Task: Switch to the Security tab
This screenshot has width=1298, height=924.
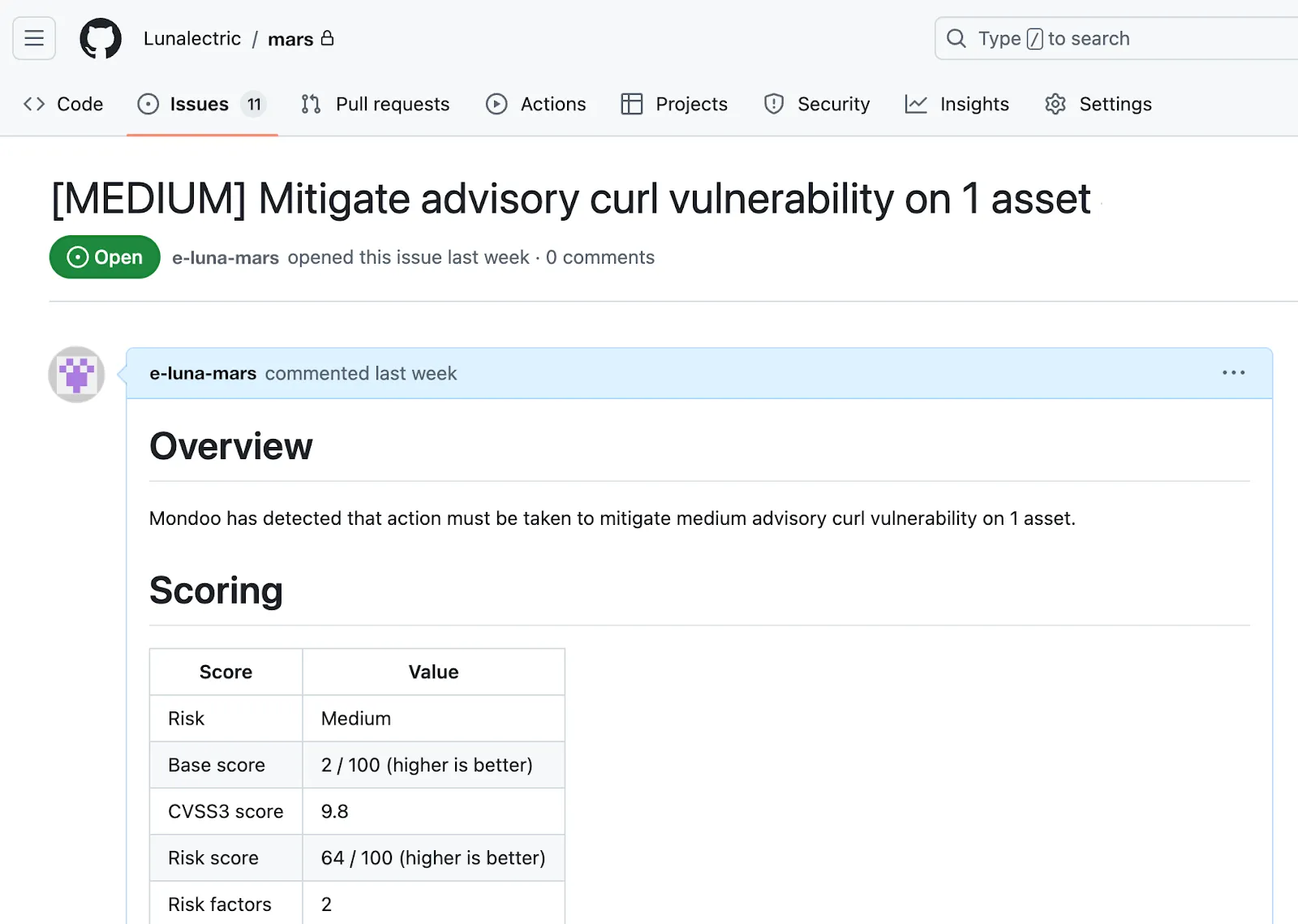Action: pyautogui.click(x=816, y=104)
